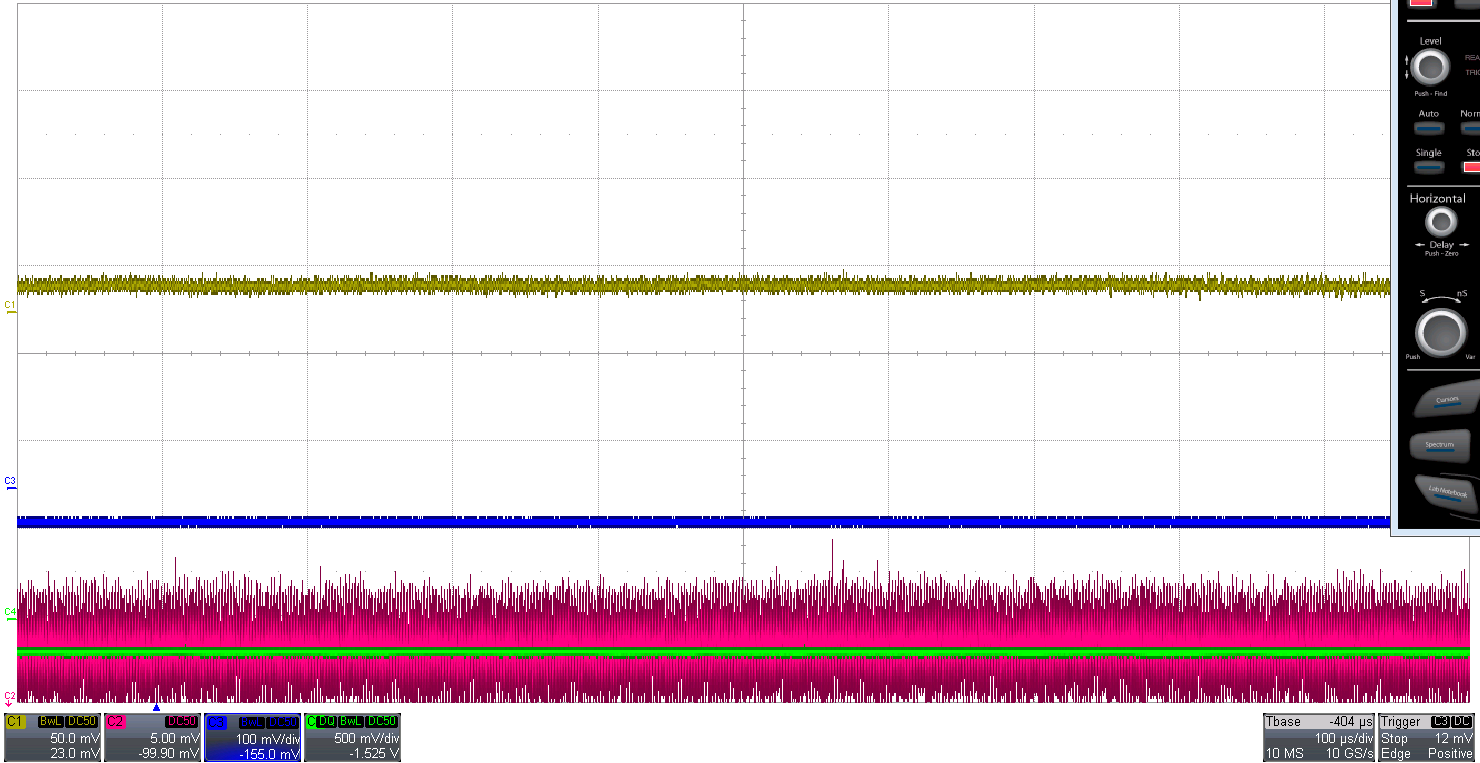
Task: Click the 100 µs/div timebase value
Action: (x=1343, y=738)
